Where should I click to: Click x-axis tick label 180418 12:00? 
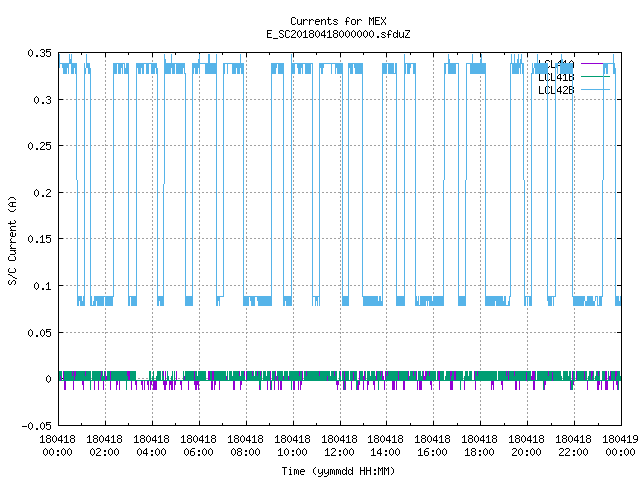point(339,445)
